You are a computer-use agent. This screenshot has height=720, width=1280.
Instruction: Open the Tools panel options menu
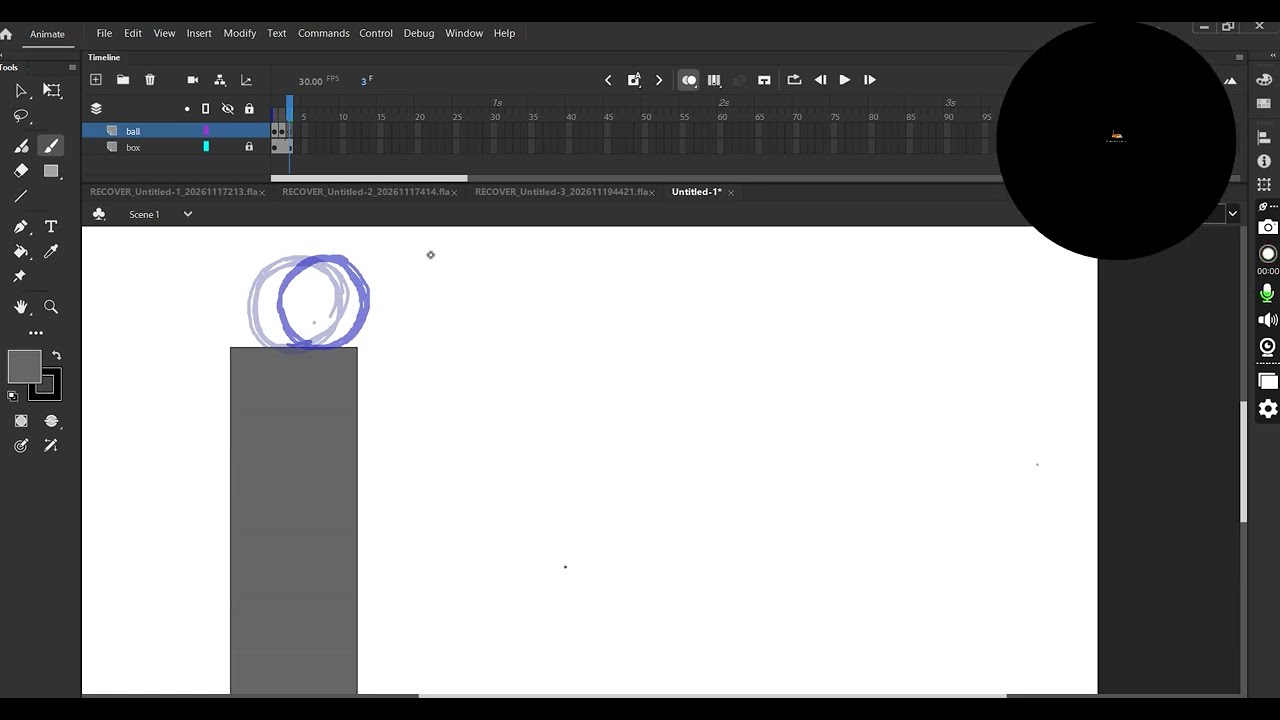tap(72, 67)
